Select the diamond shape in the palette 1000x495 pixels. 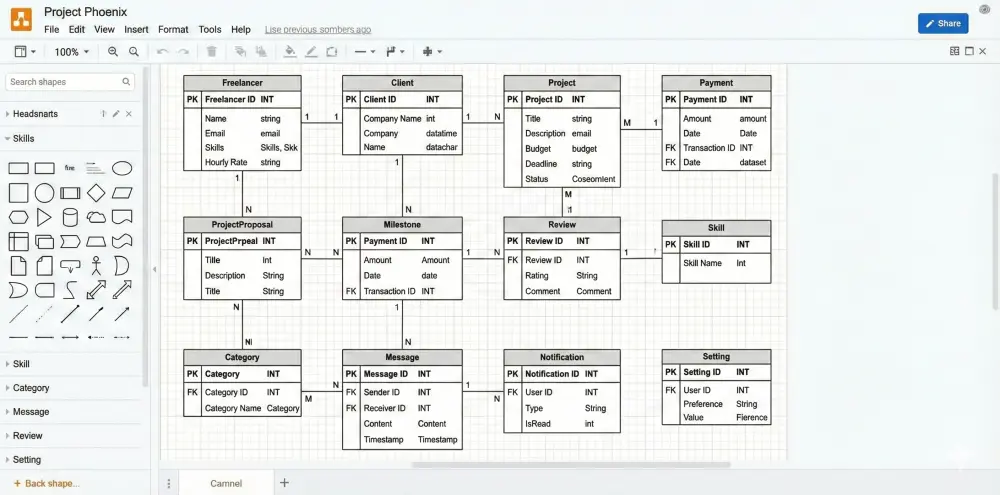click(96, 193)
